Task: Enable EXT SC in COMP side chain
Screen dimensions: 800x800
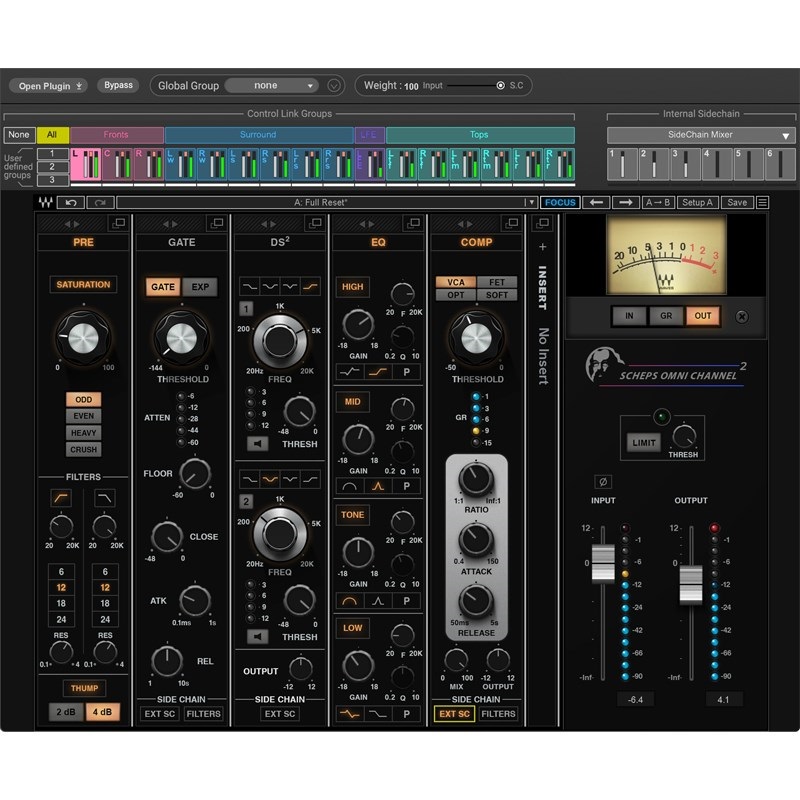Action: pos(454,714)
